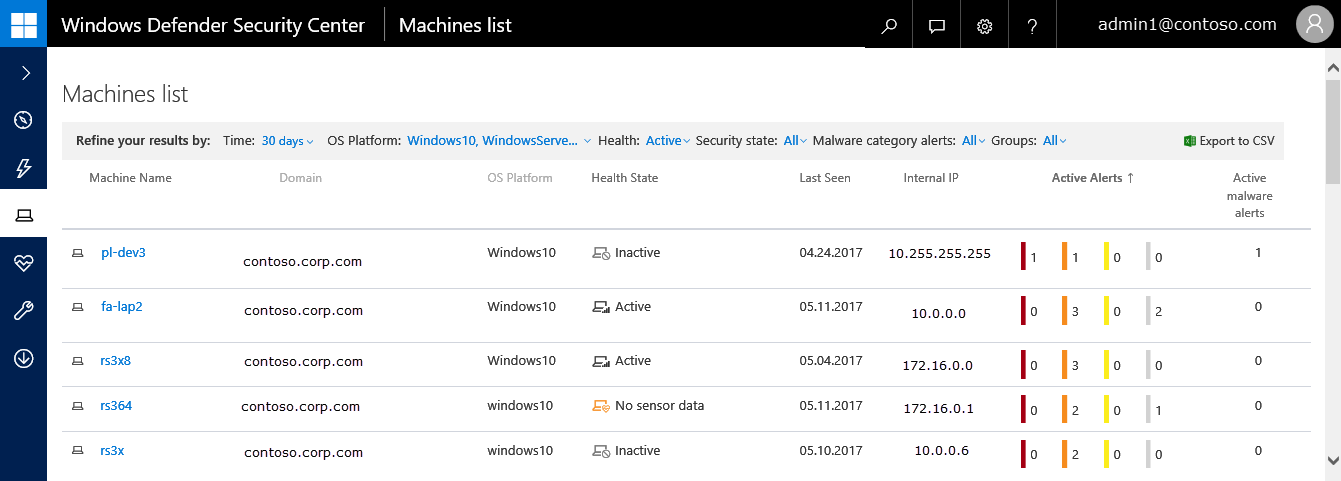Click the scrollbar down arrow at the bottom right
The image size is (1341, 481).
pos(1332,460)
